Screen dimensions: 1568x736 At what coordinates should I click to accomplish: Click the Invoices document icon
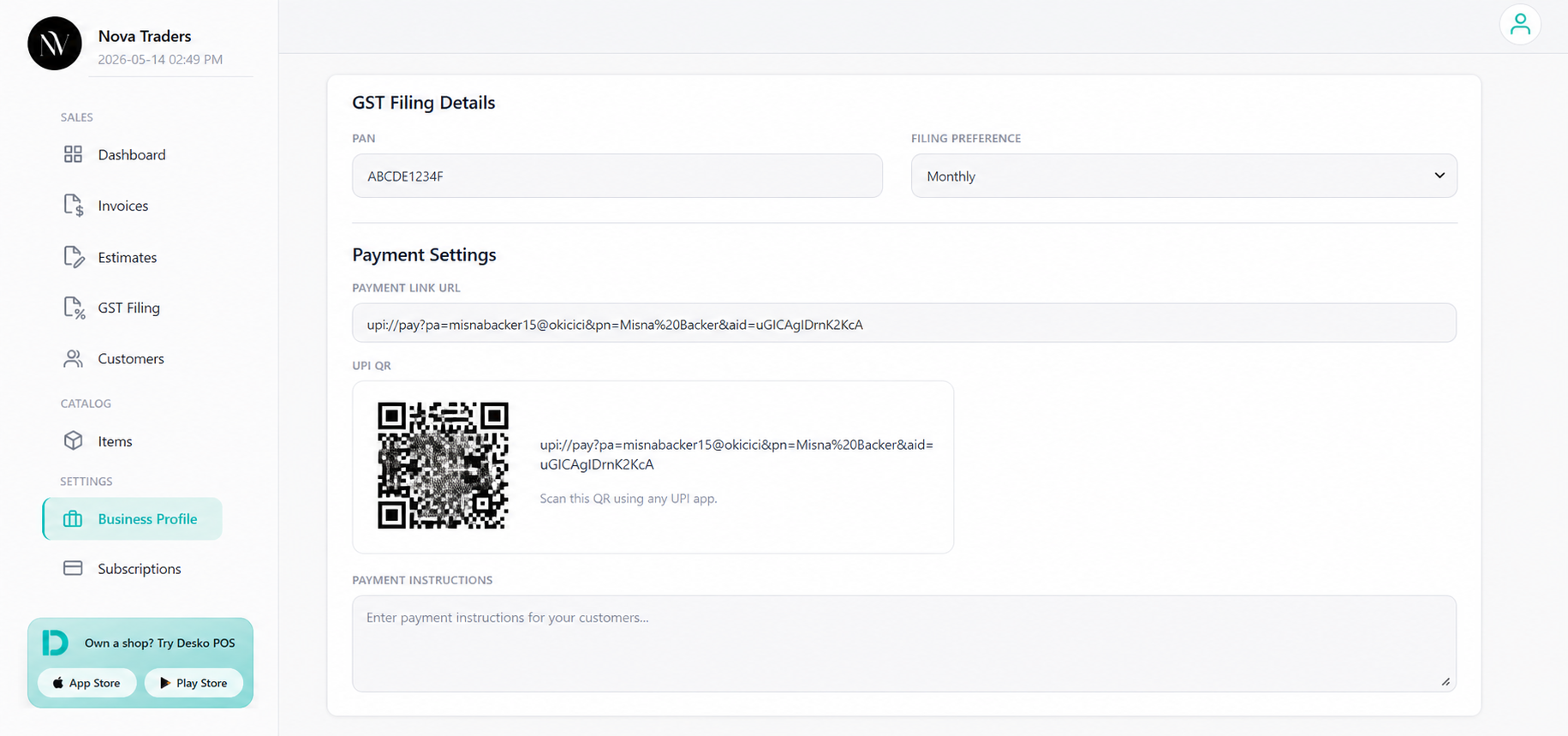74,206
